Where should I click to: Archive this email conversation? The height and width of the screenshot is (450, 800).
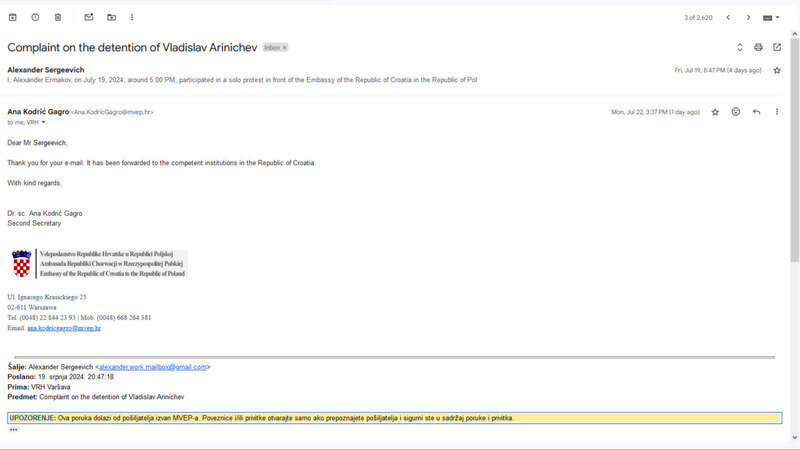click(12, 17)
